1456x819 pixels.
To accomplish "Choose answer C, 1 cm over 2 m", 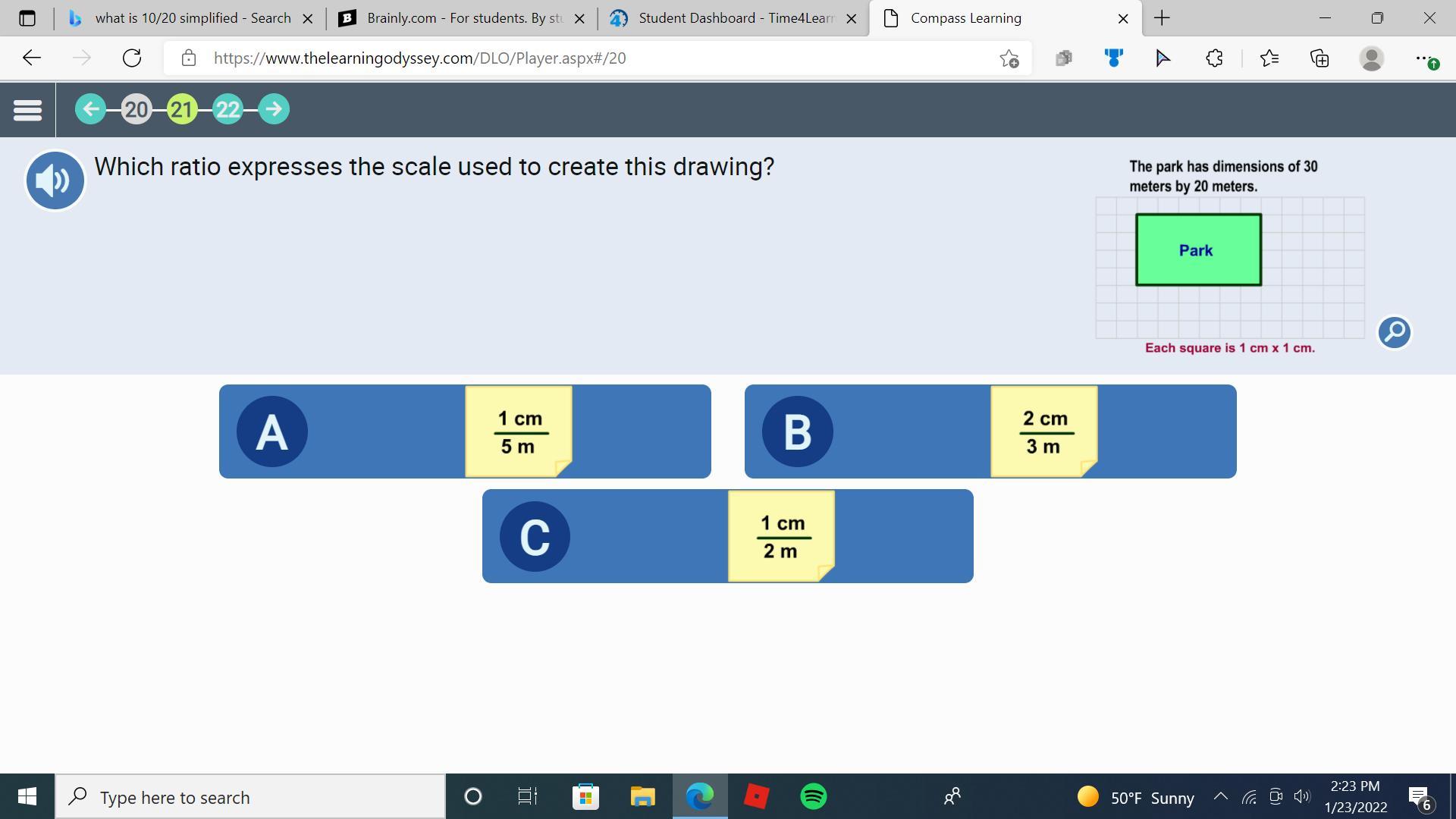I will tap(727, 536).
